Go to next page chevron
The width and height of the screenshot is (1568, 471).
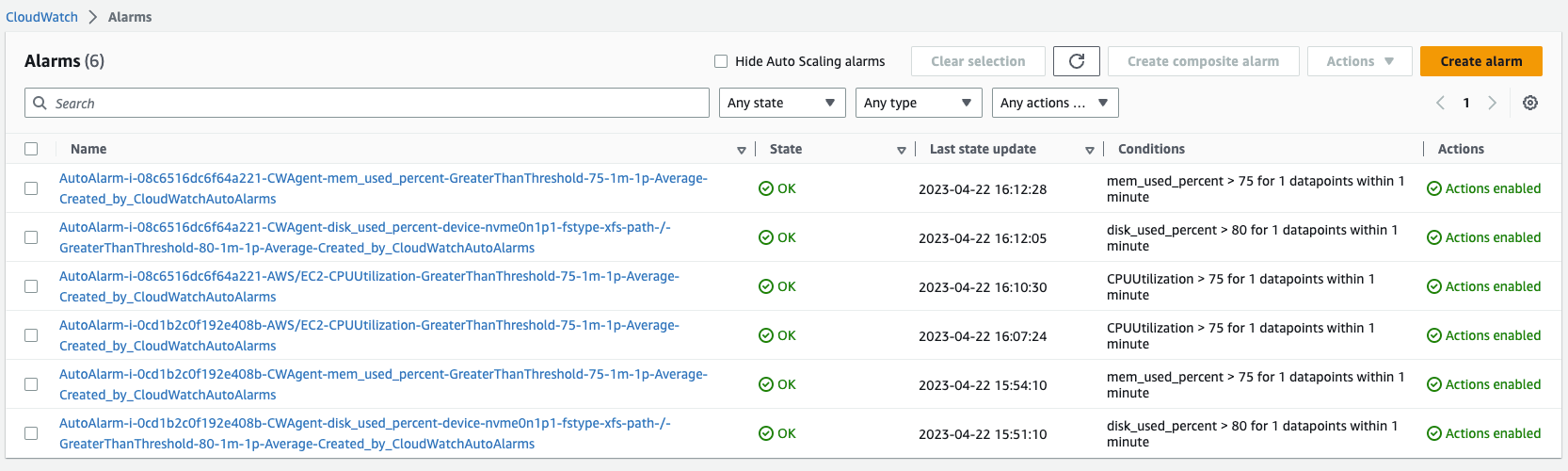tap(1492, 103)
